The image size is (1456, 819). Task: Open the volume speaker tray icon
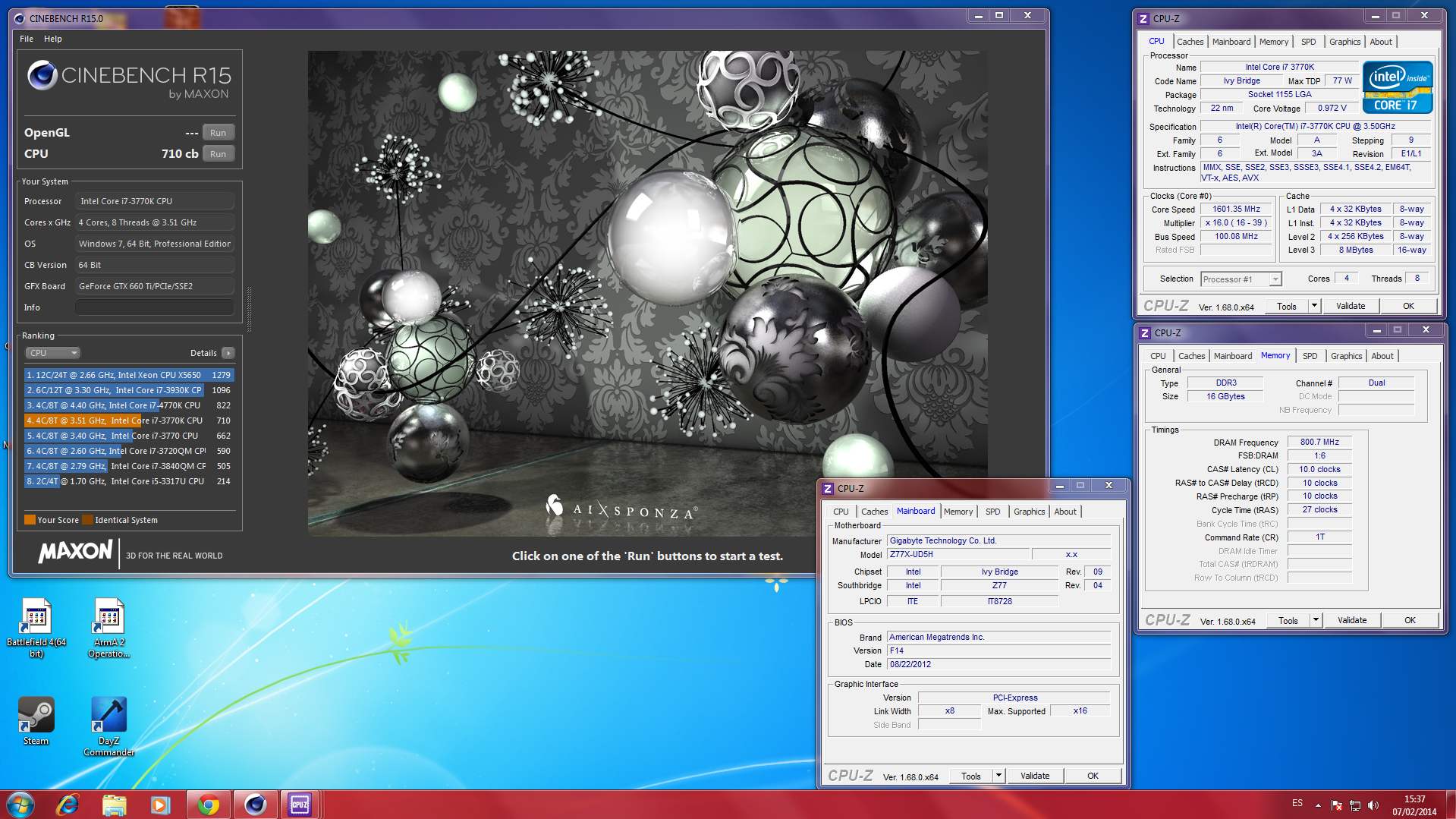point(1373,805)
